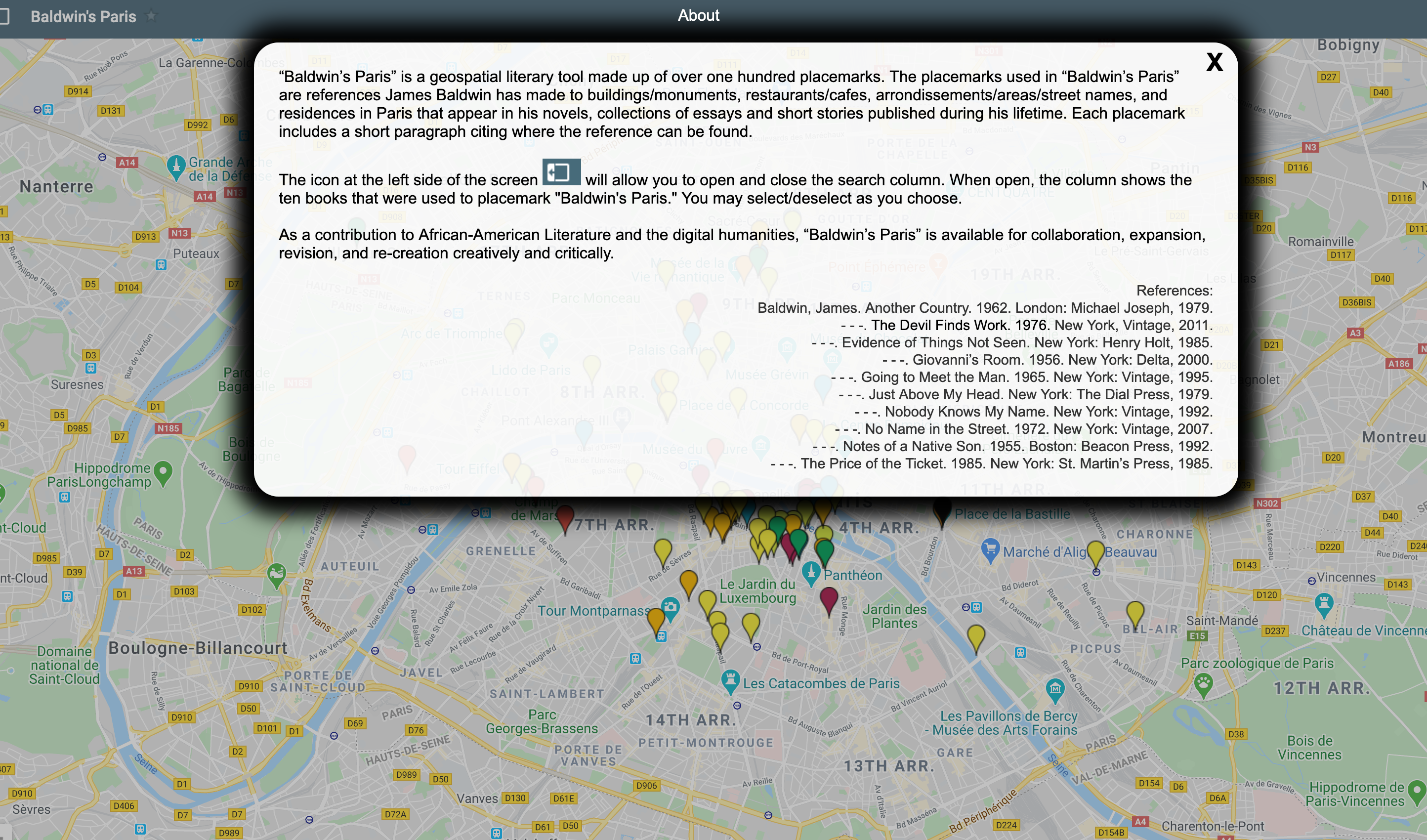Click the 13TH ARR. district label

pyautogui.click(x=889, y=766)
